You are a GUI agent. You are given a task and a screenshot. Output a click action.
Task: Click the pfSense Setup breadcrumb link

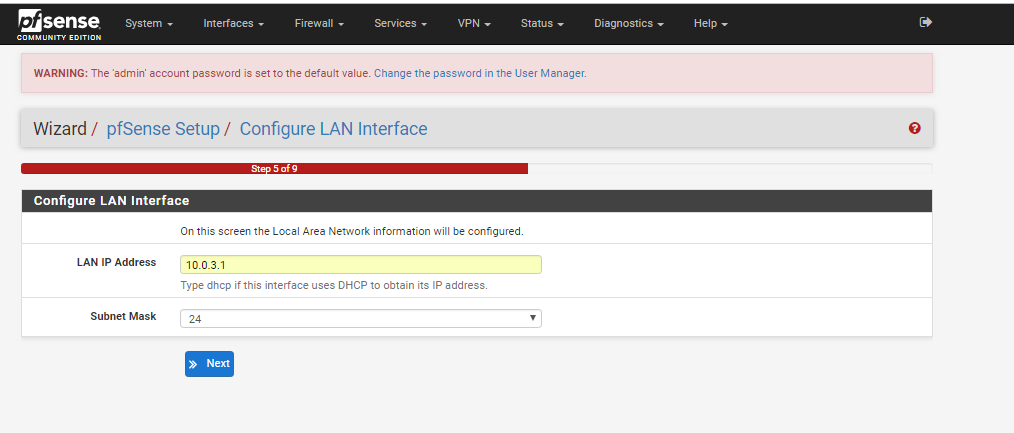[163, 129]
